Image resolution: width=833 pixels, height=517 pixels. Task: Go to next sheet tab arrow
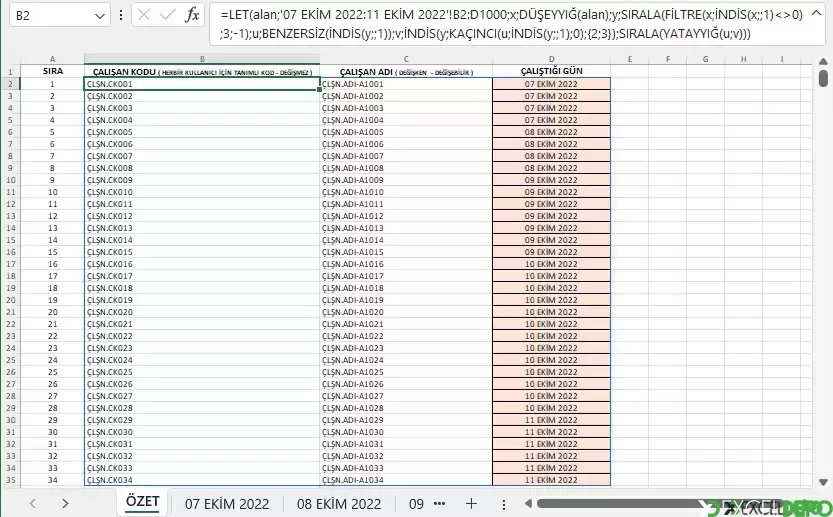click(65, 503)
